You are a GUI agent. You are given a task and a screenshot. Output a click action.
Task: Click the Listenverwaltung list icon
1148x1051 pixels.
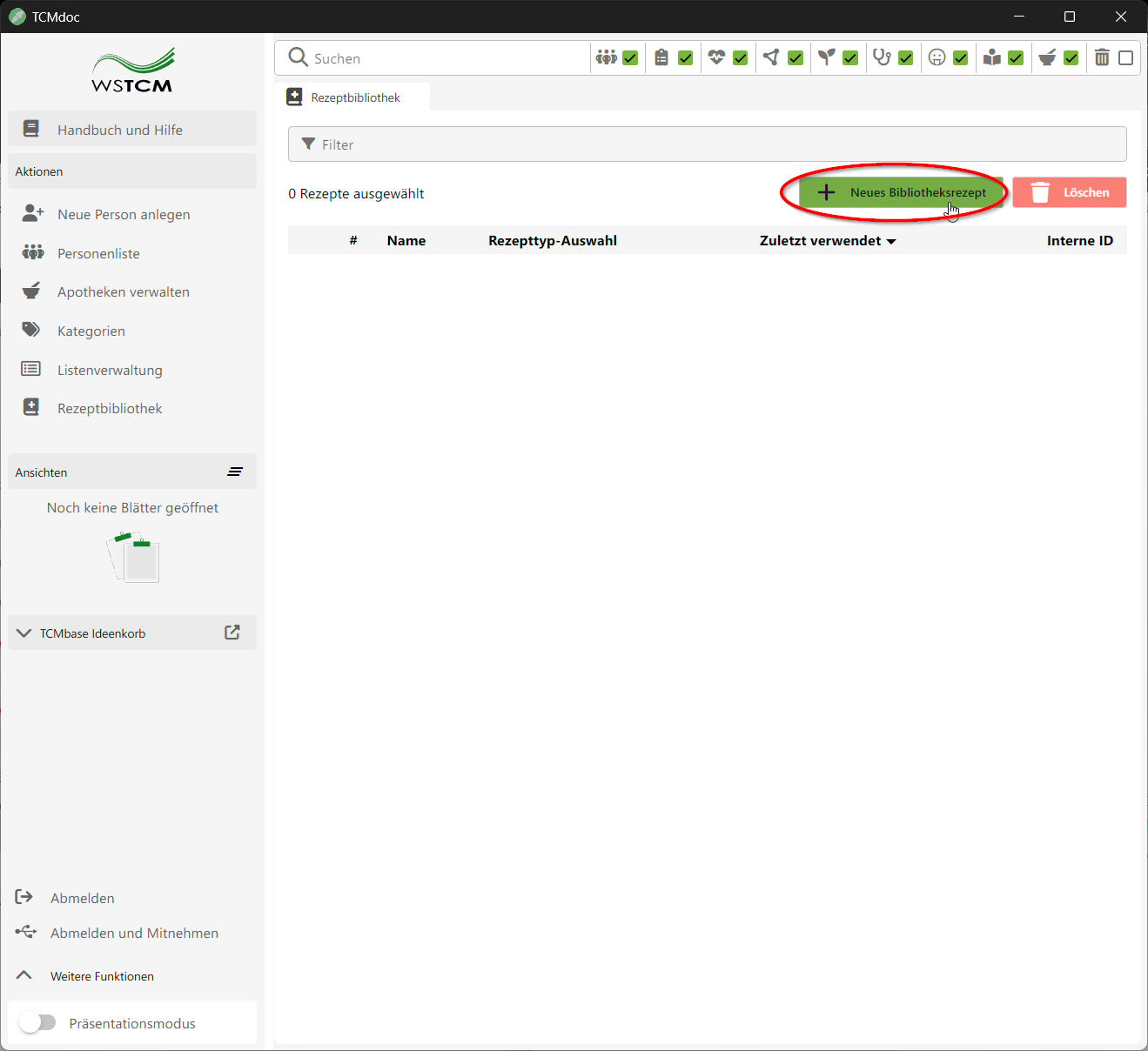(x=31, y=369)
